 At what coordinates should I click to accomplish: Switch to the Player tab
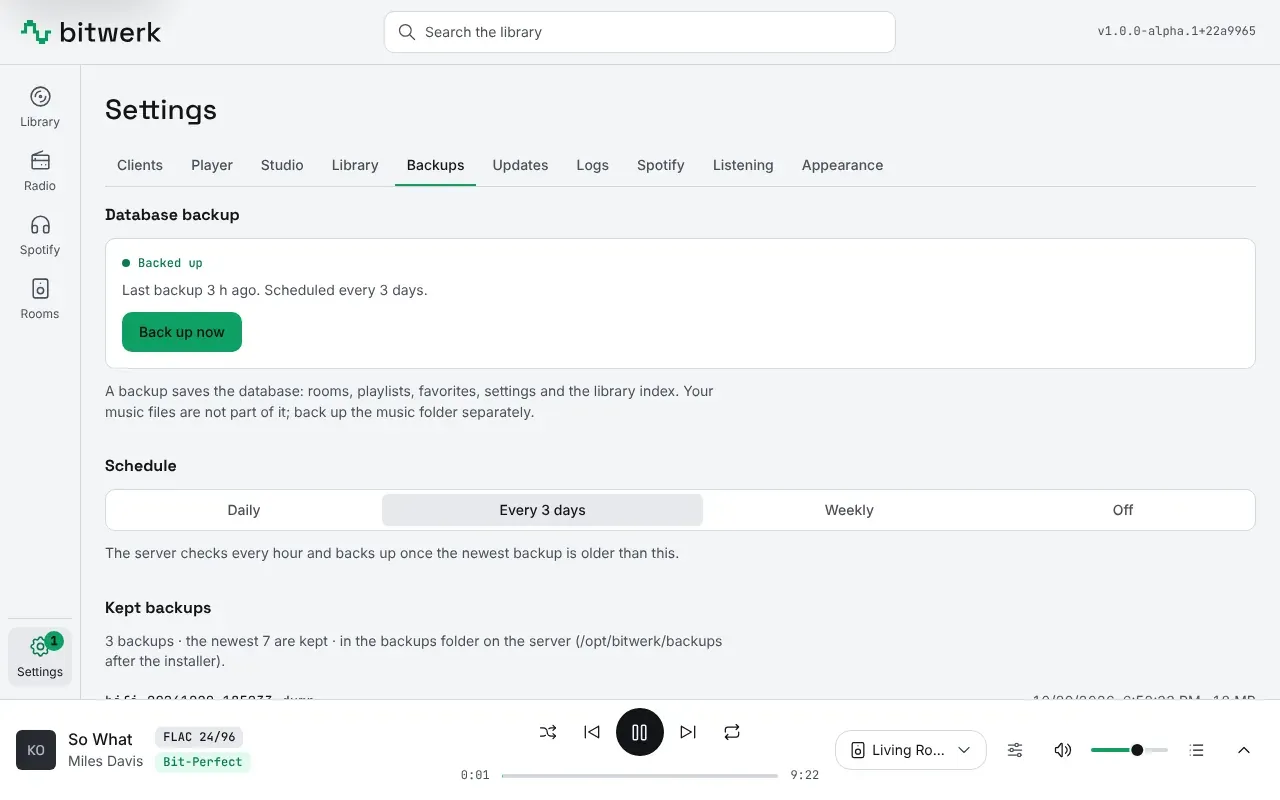212,165
